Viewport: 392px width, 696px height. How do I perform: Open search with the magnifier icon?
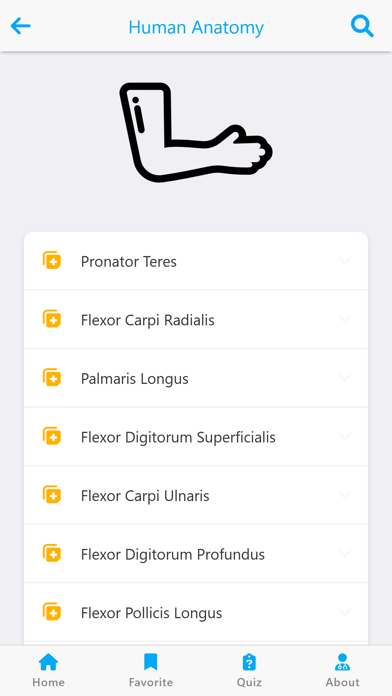pyautogui.click(x=362, y=26)
